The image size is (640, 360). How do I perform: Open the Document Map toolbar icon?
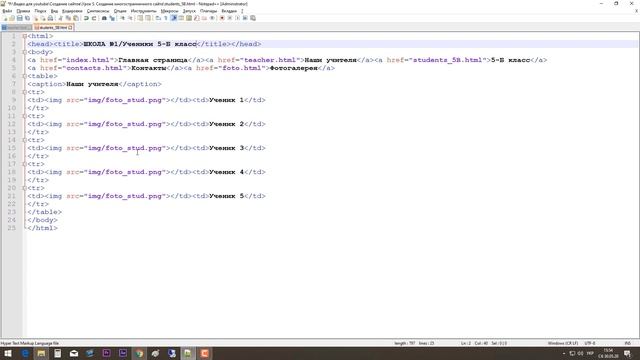(189, 18)
